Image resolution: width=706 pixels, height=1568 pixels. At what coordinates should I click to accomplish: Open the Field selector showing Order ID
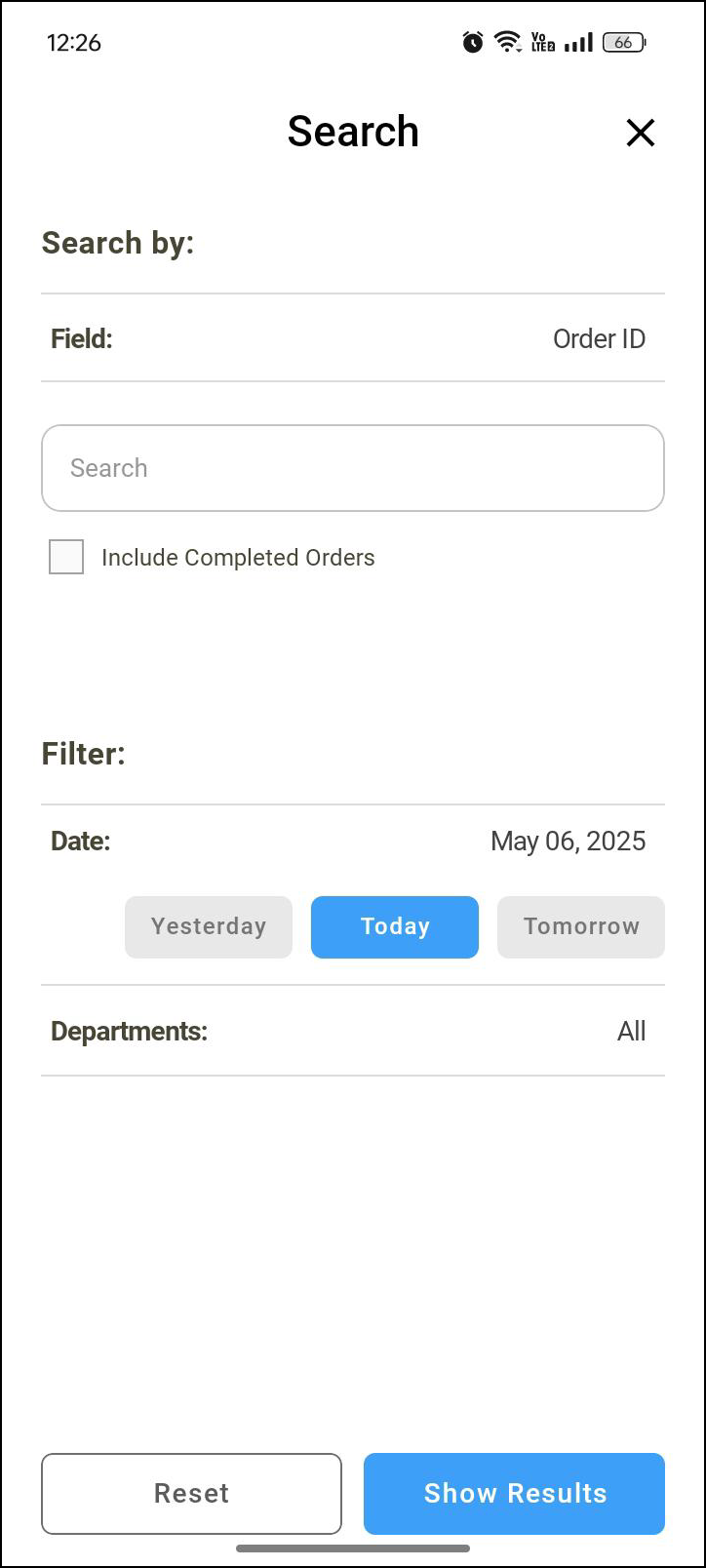(x=599, y=338)
